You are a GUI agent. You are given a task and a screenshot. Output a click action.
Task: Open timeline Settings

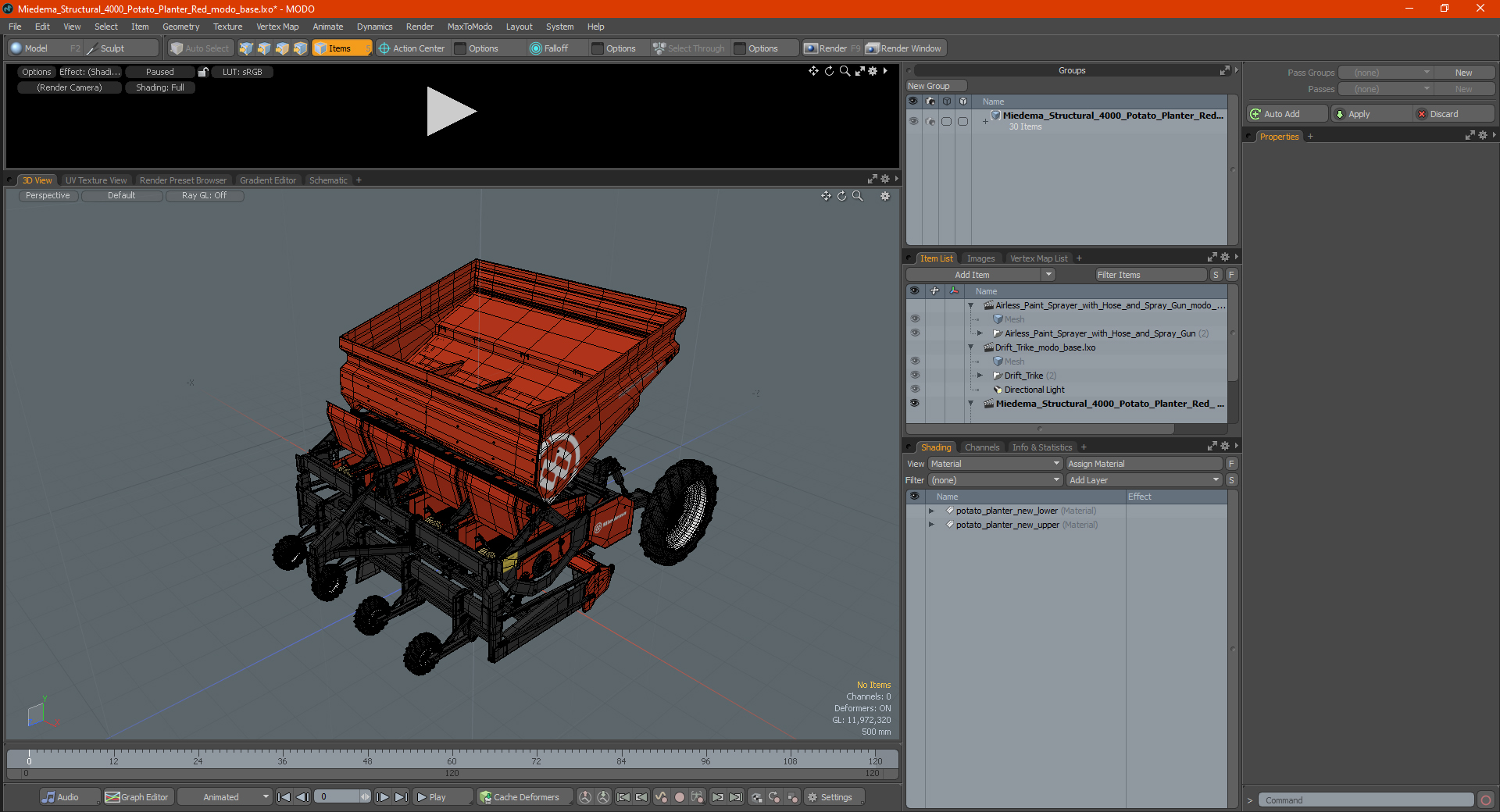[x=833, y=797]
